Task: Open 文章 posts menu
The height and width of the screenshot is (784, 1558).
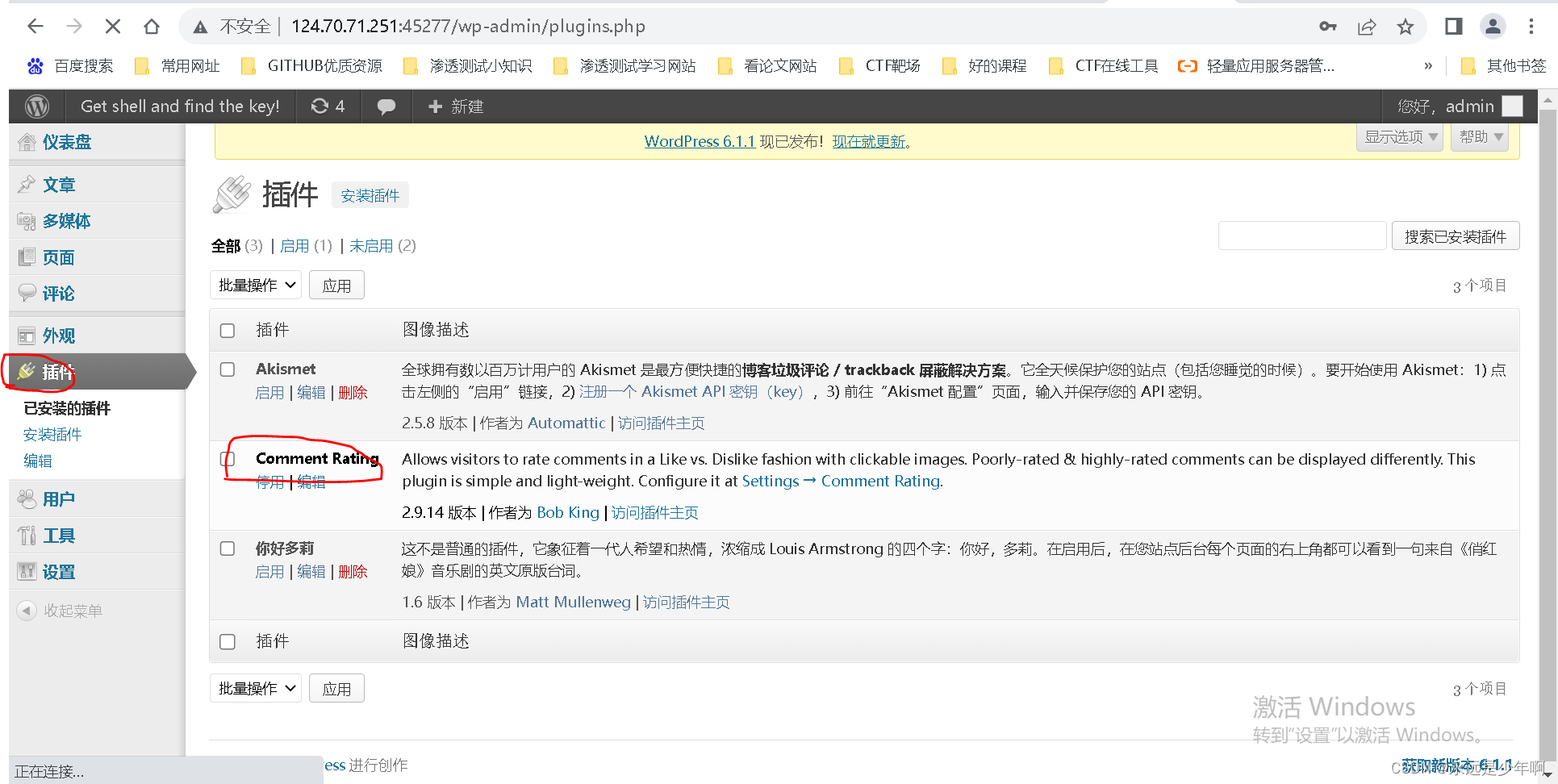Action: [x=58, y=185]
